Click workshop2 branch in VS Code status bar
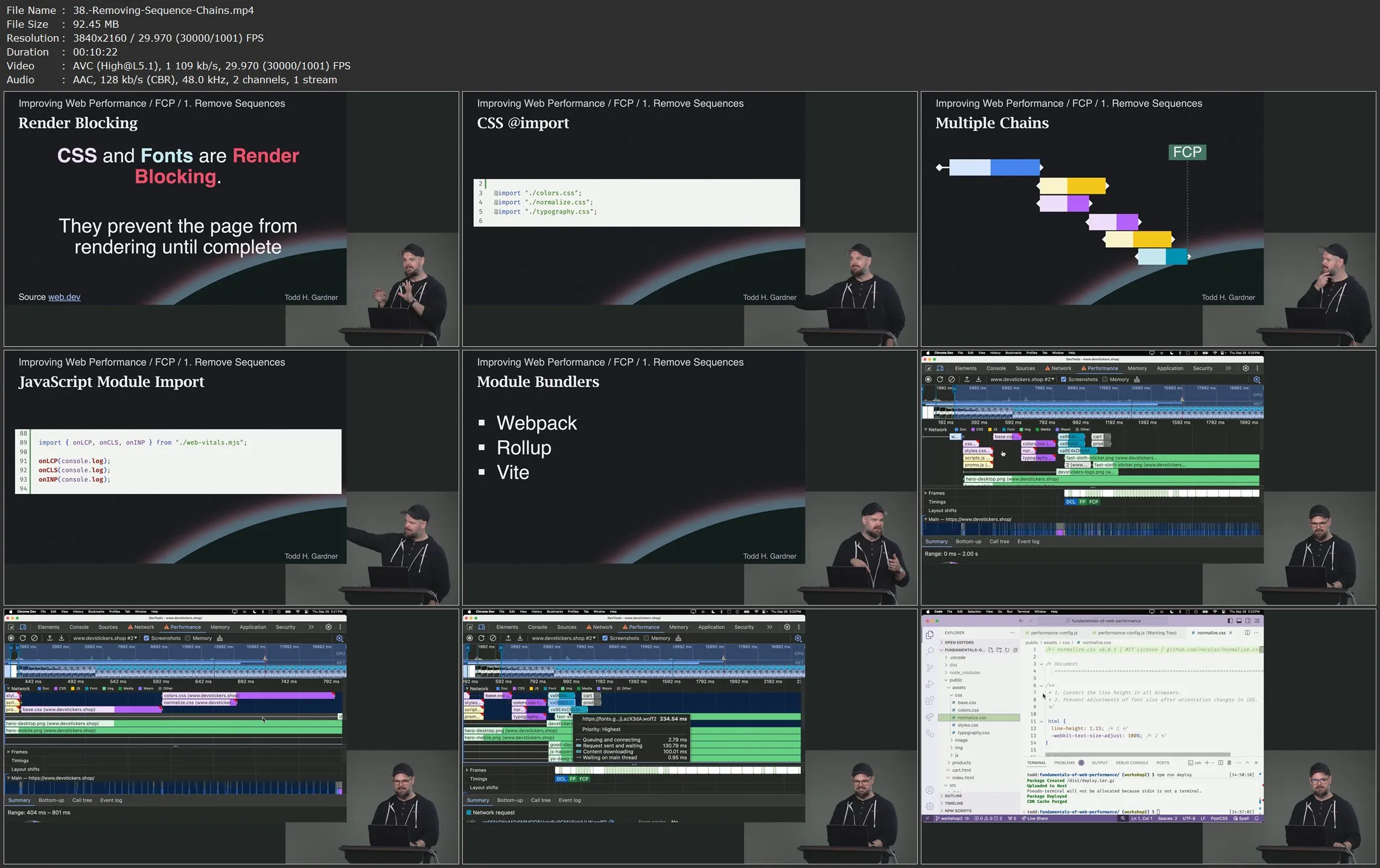Screen dimensions: 1380x868 coord(952,819)
